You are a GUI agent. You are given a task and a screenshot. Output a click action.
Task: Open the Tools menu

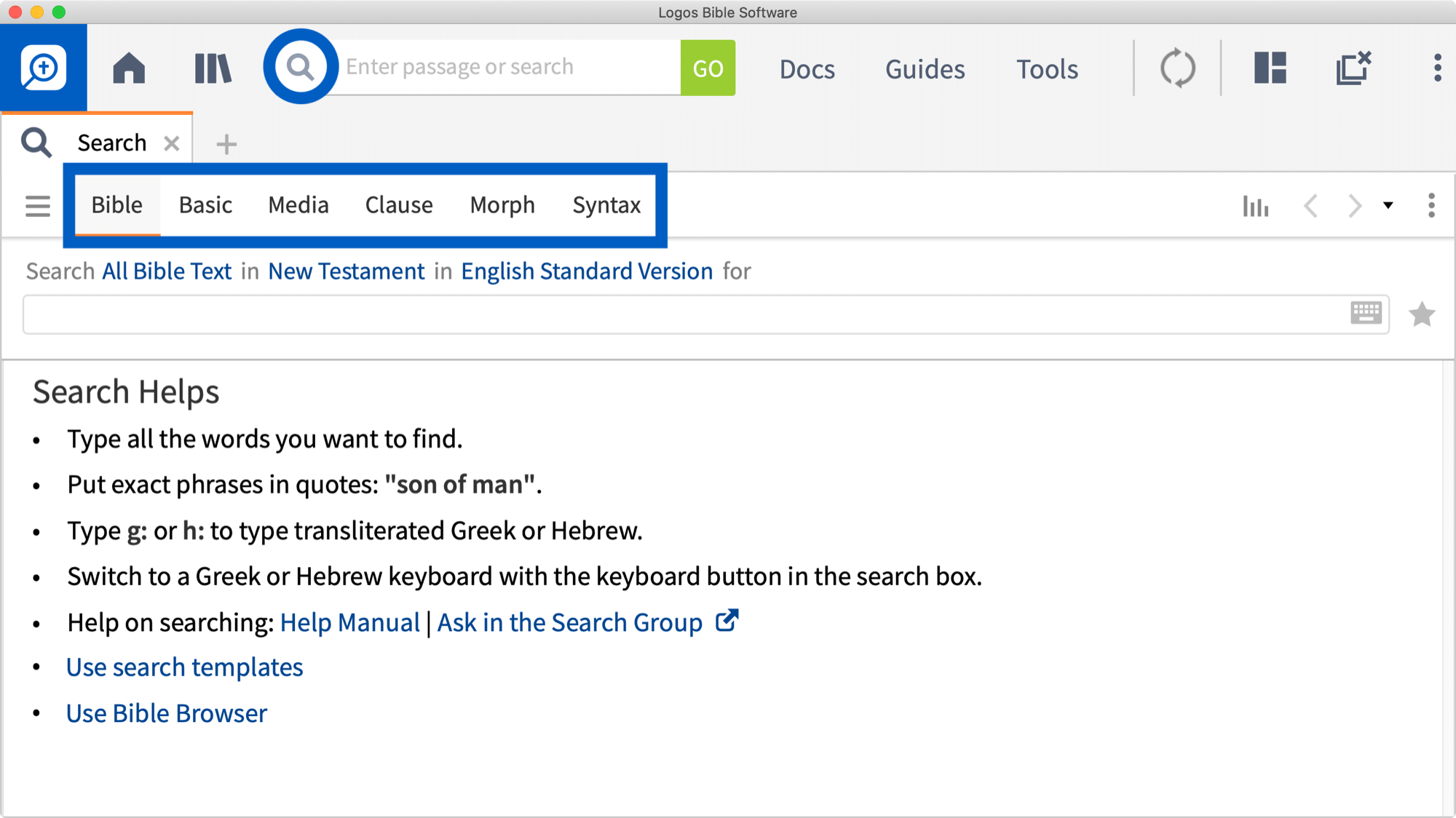pyautogui.click(x=1047, y=69)
